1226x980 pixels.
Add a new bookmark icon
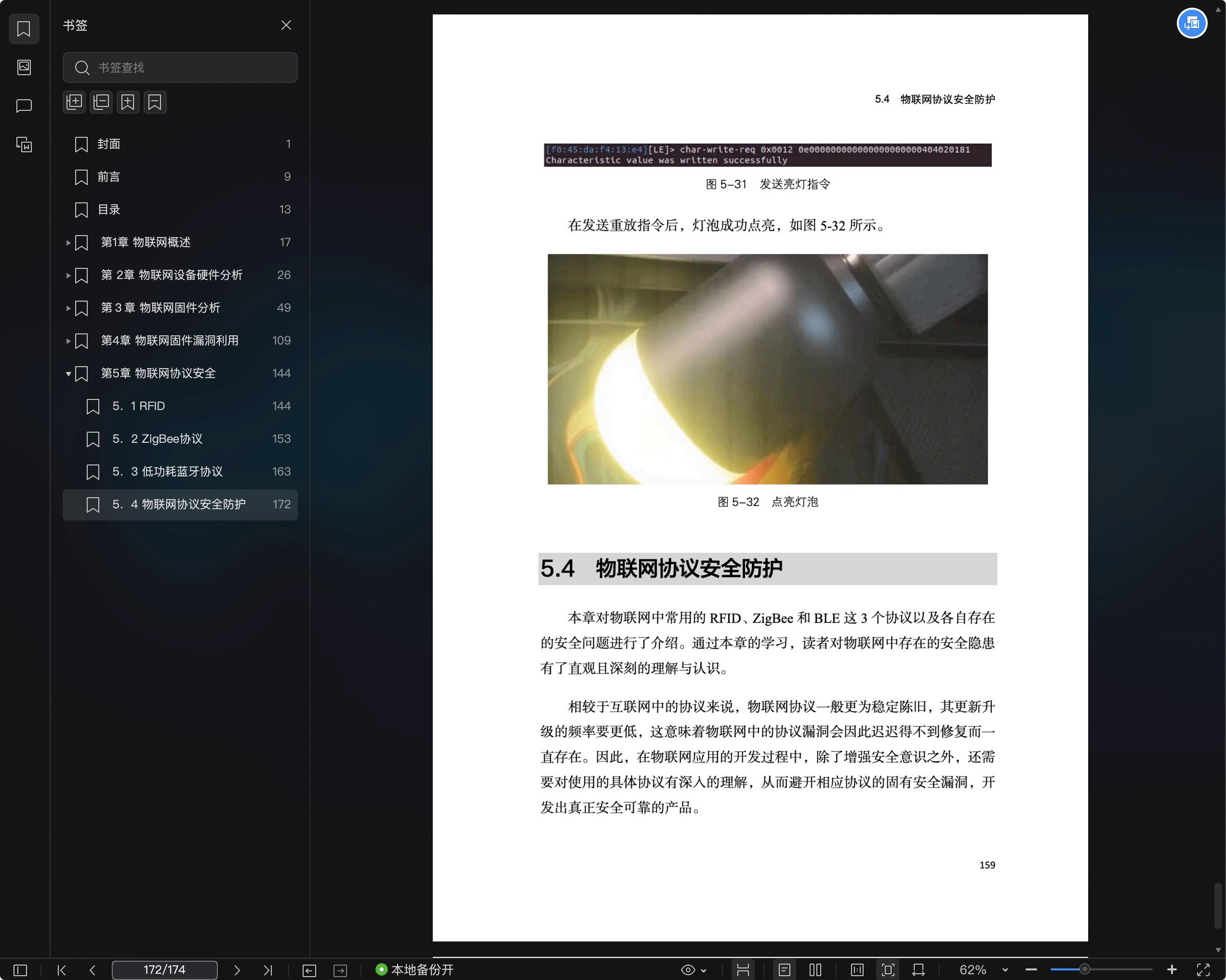click(128, 102)
